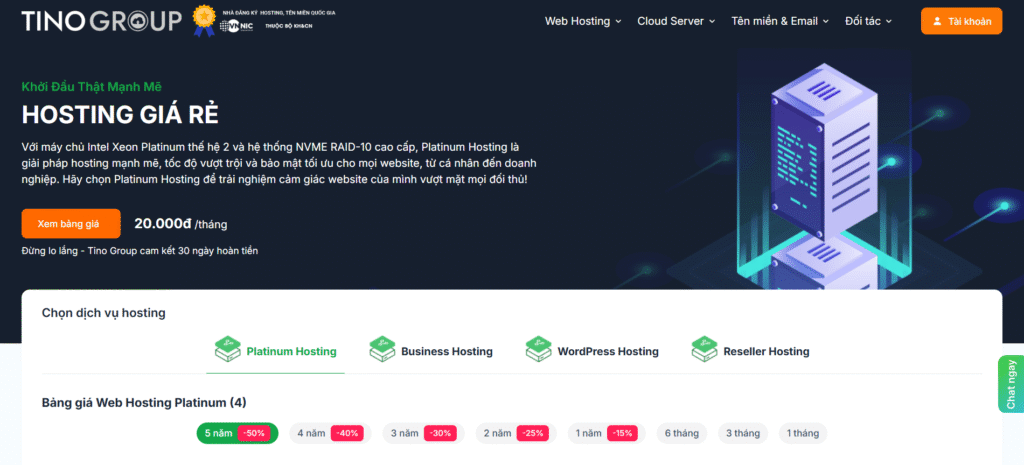Viewport: 1024px width, 465px height.
Task: Click the Business Hosting server icon
Action: pos(382,350)
